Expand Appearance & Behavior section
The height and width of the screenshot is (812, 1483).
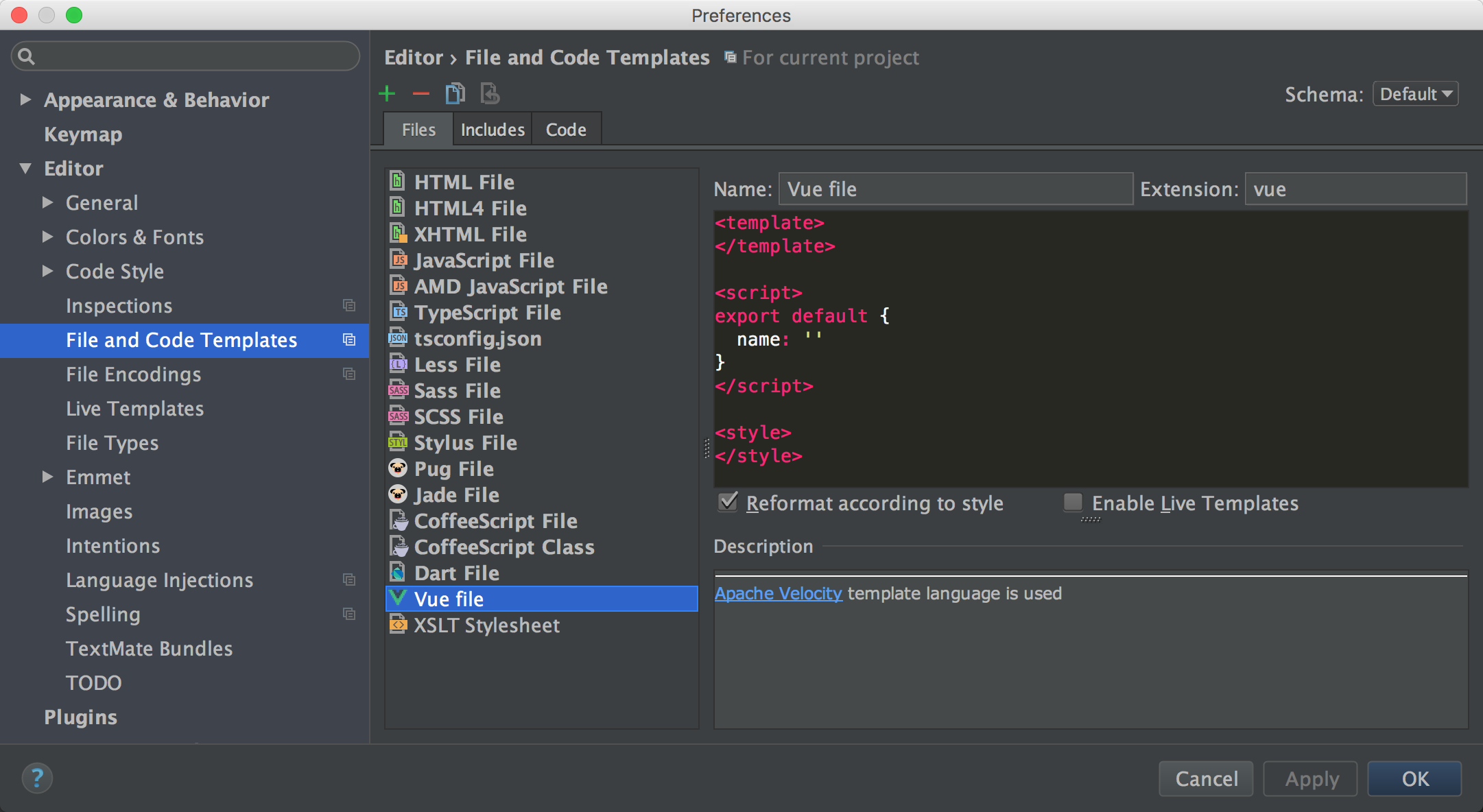coord(25,99)
